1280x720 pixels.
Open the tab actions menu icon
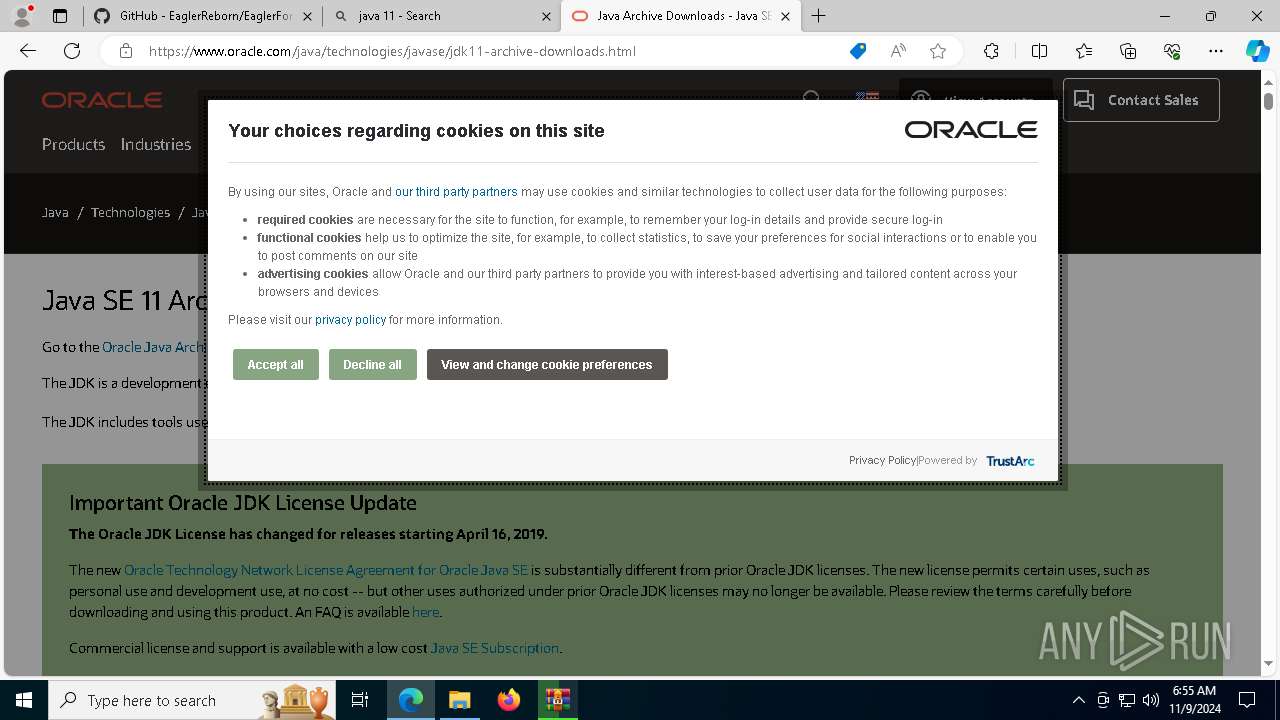pos(60,16)
